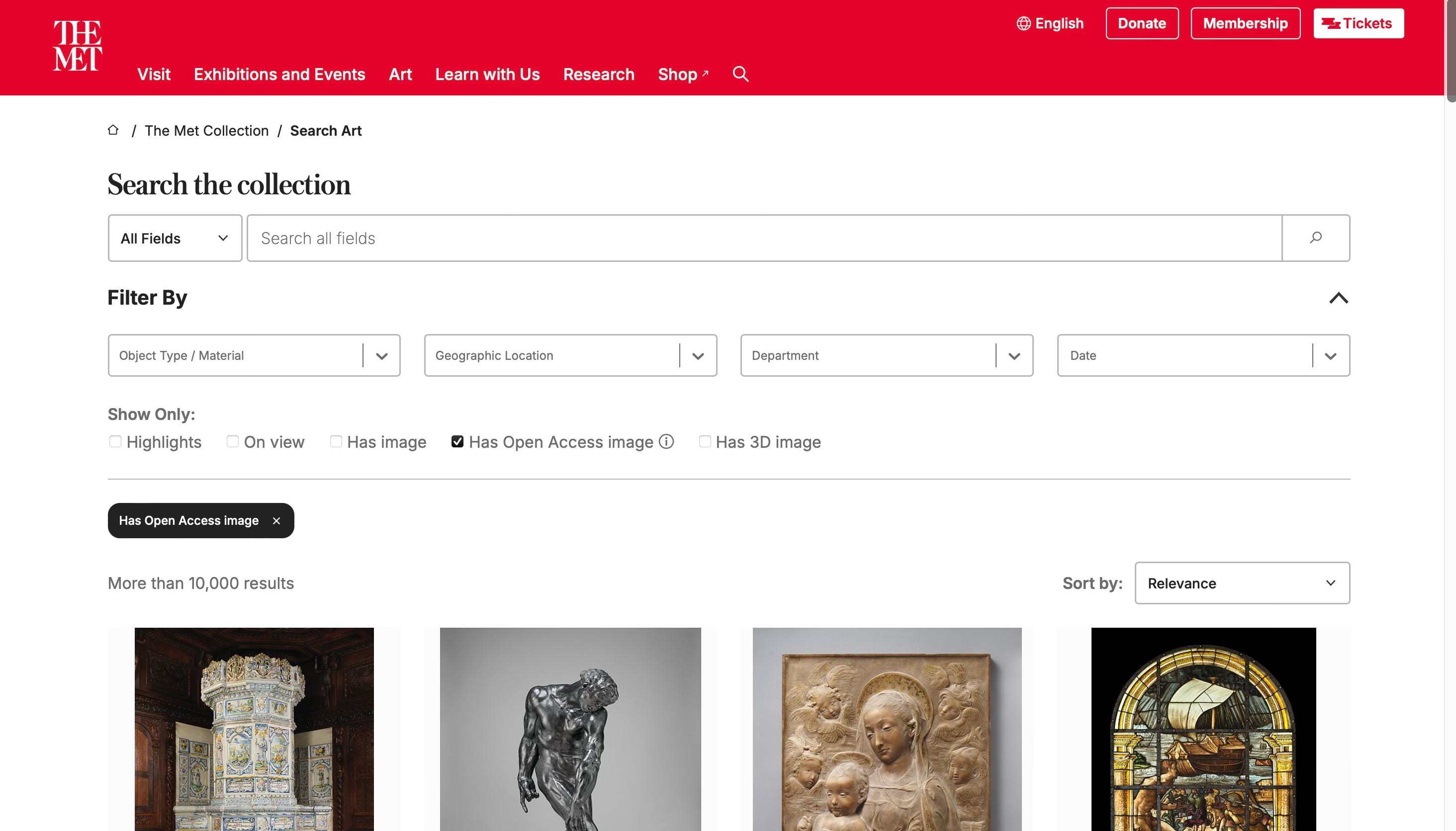The width and height of the screenshot is (1456, 831).
Task: Open the Sort by Relevance dropdown
Action: pos(1242,582)
